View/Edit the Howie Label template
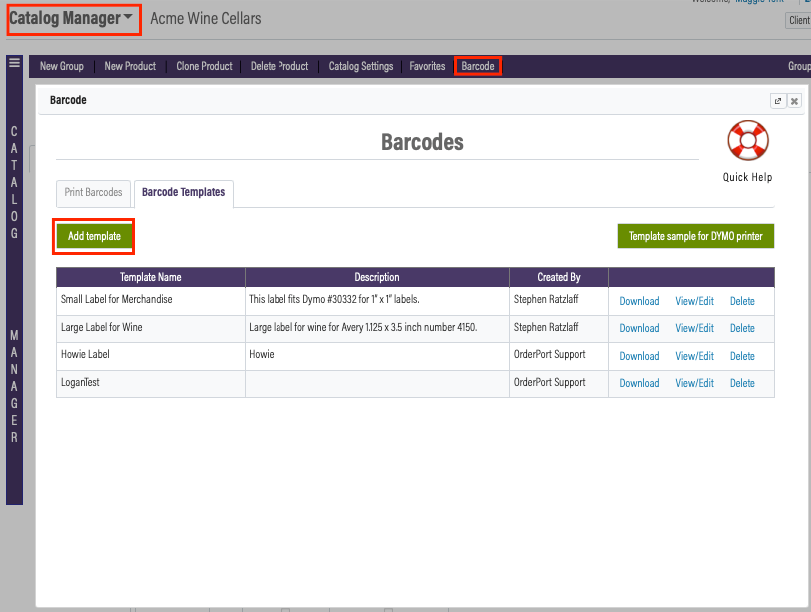Screen dimensions: 811x612 694,356
